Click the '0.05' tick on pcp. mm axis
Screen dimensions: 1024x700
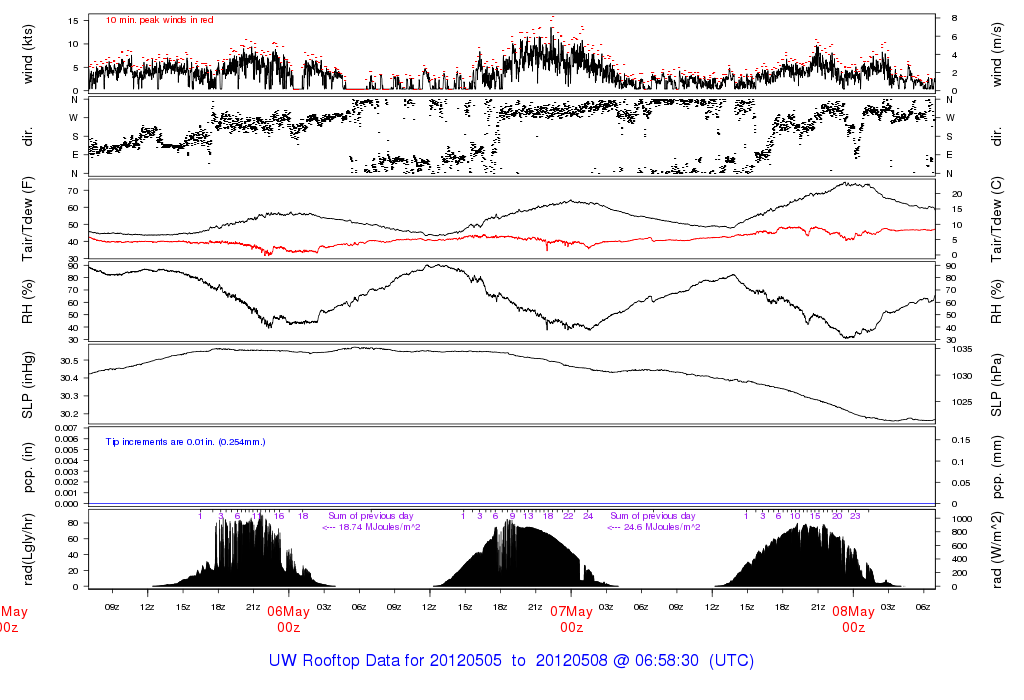[961, 483]
